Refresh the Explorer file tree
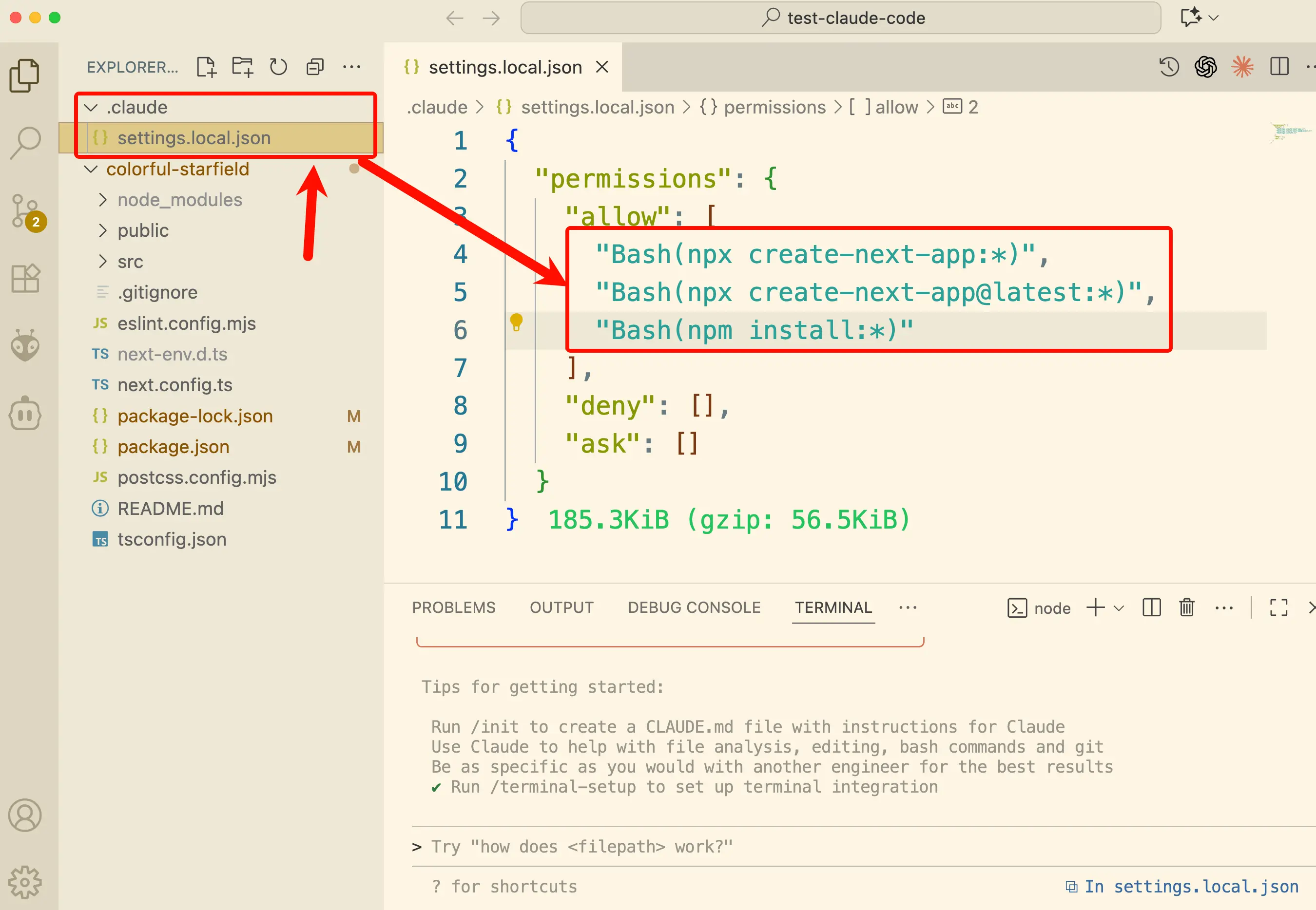 278,67
